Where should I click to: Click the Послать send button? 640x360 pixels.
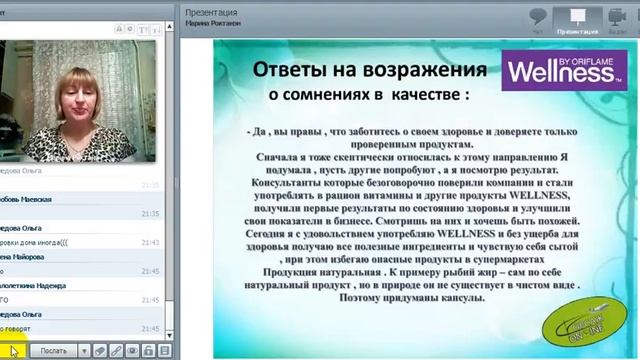tap(53, 351)
